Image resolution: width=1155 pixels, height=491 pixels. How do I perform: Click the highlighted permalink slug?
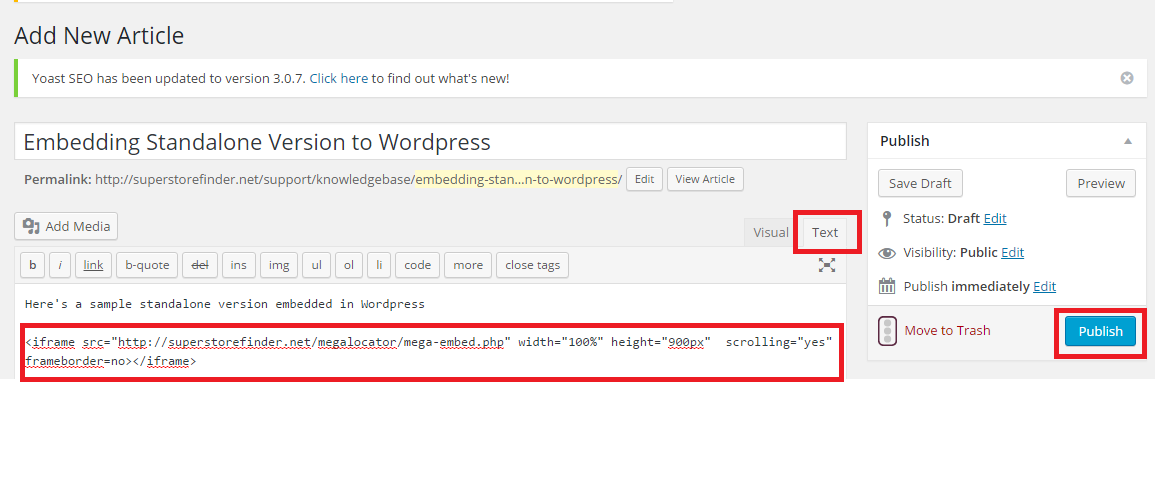click(x=519, y=180)
